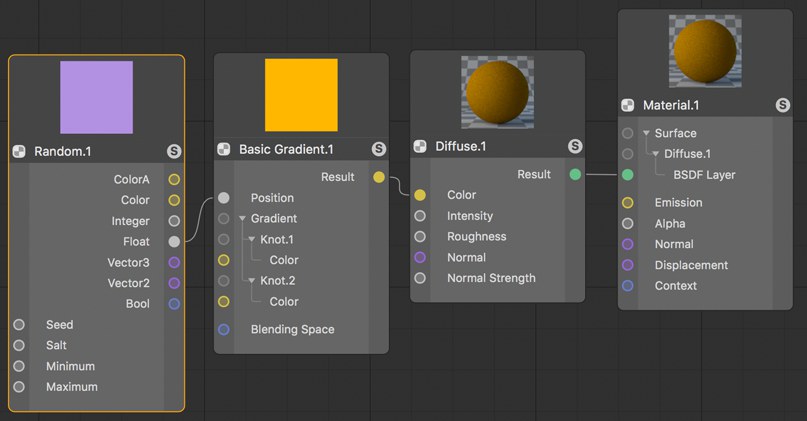Screen dimensions: 807x421
Task: Click preview icon left of Basic Gradient.1 title
Action: (224, 149)
